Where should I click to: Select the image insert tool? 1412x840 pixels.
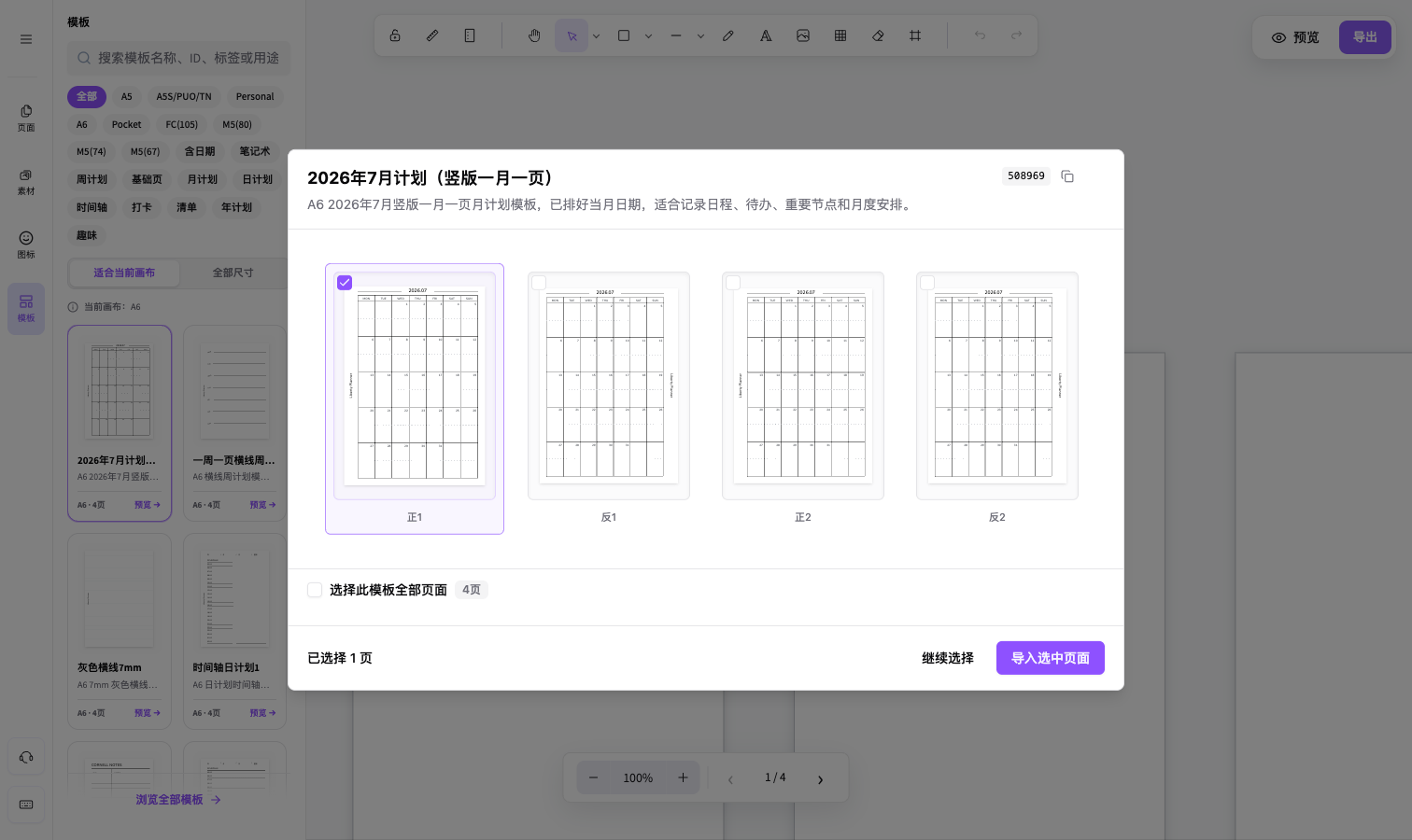point(803,35)
